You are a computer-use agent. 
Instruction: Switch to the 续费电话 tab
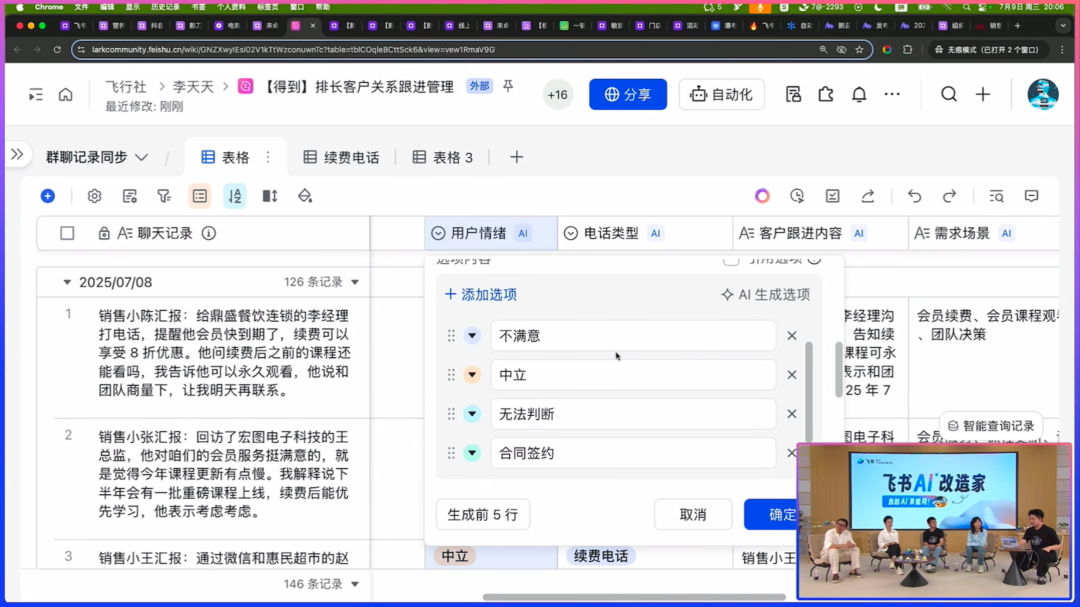coord(341,157)
